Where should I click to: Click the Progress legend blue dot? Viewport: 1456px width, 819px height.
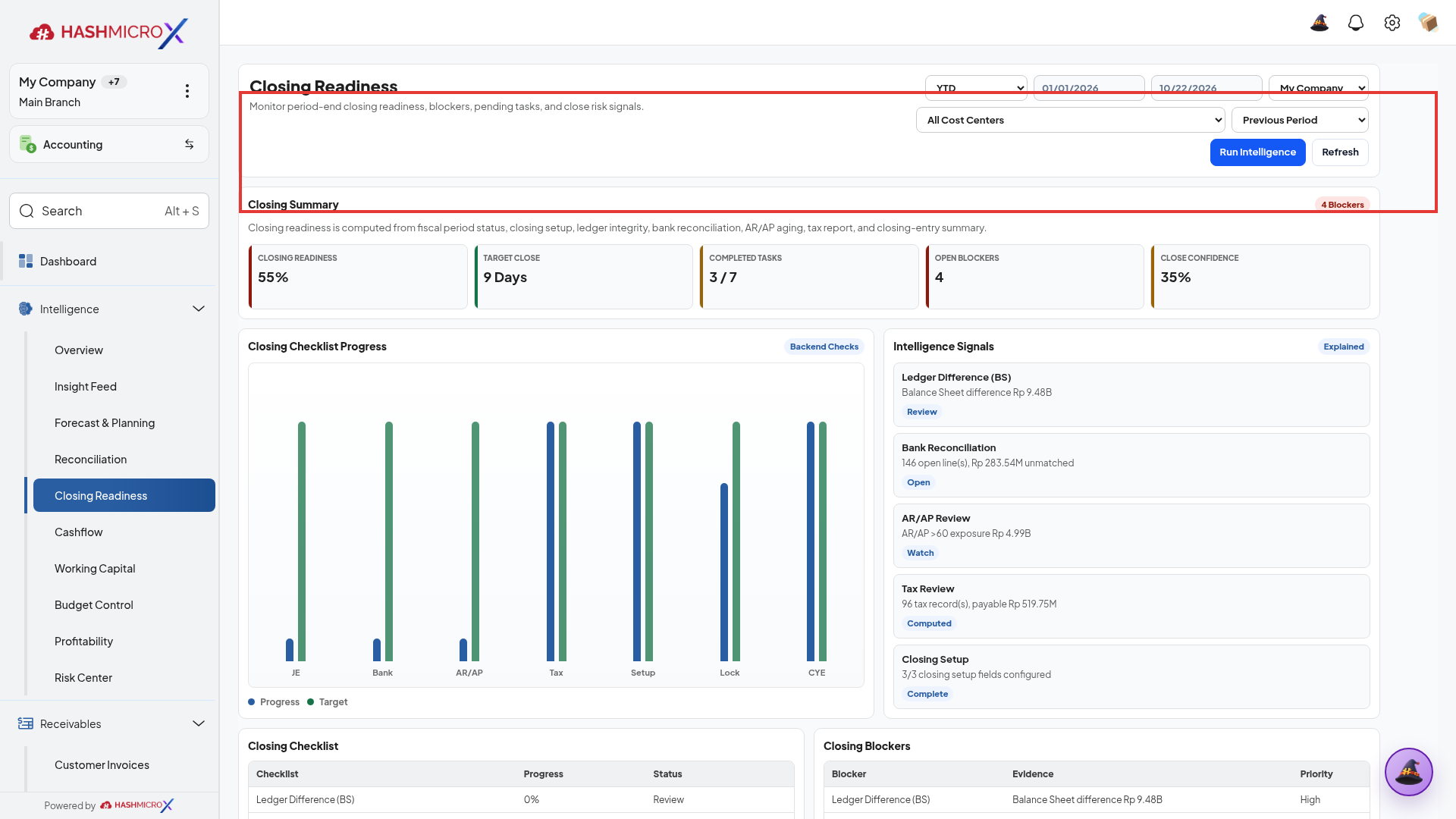251,701
